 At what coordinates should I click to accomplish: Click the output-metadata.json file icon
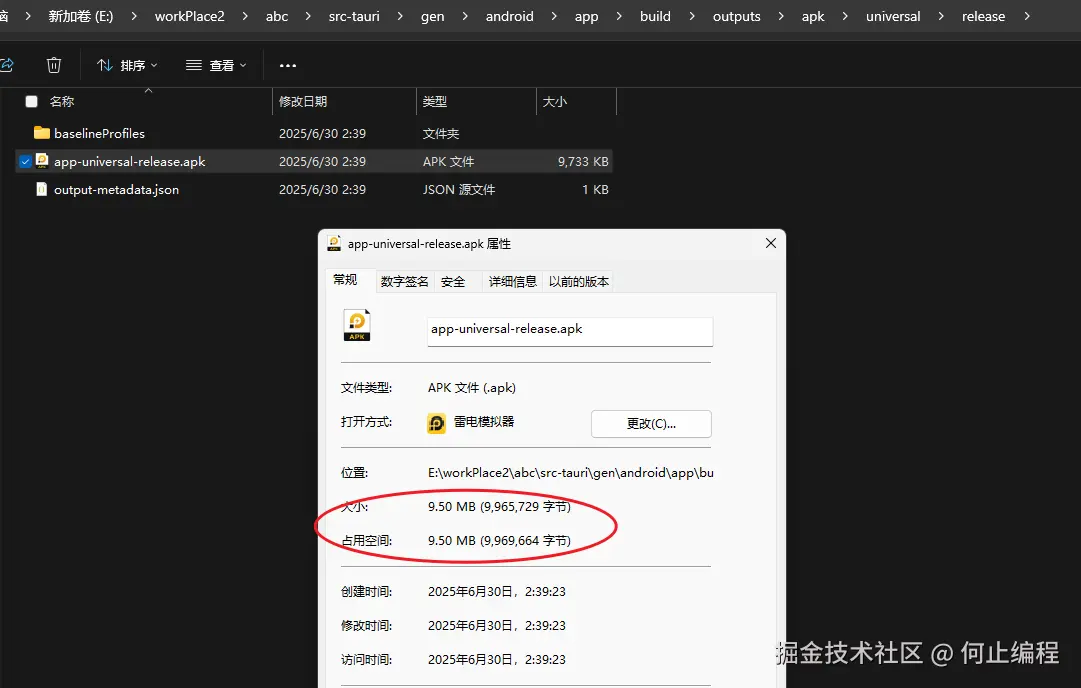pyautogui.click(x=42, y=189)
